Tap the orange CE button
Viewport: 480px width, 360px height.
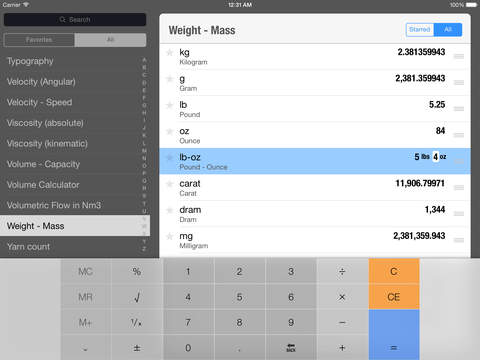394,297
